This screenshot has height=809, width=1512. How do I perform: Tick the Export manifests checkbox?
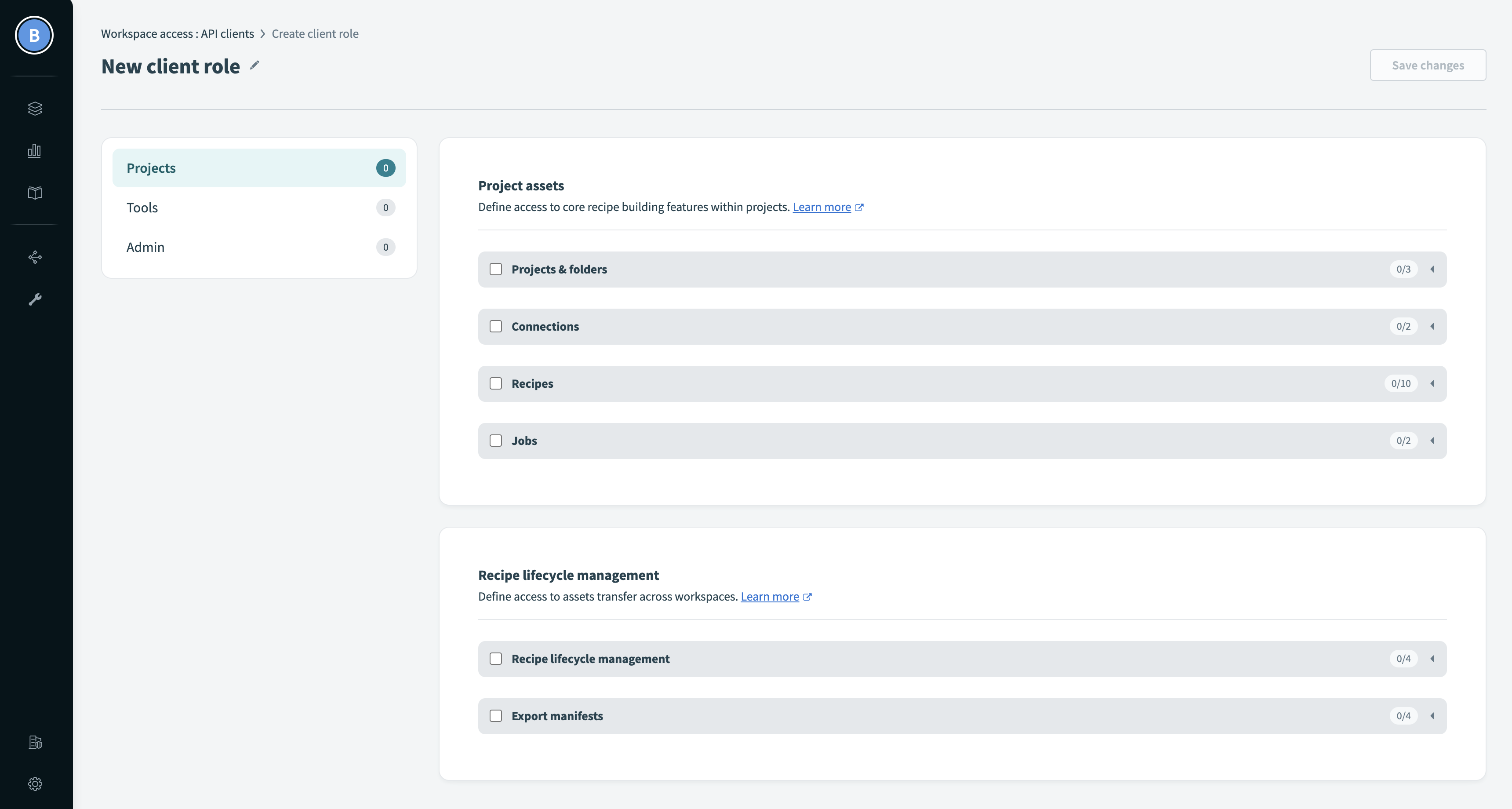(x=496, y=716)
